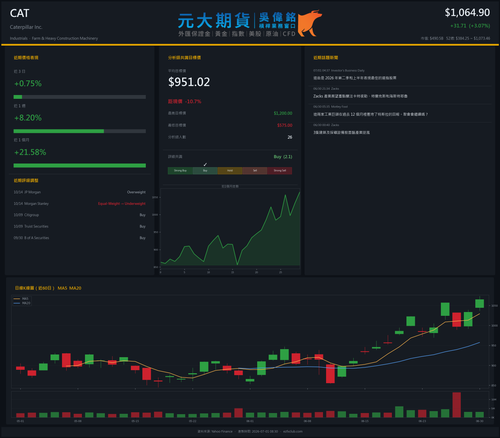This screenshot has width=500, height=438.
Task: Click the candlestick chart title with MA5 MA20
Action: coord(48,288)
